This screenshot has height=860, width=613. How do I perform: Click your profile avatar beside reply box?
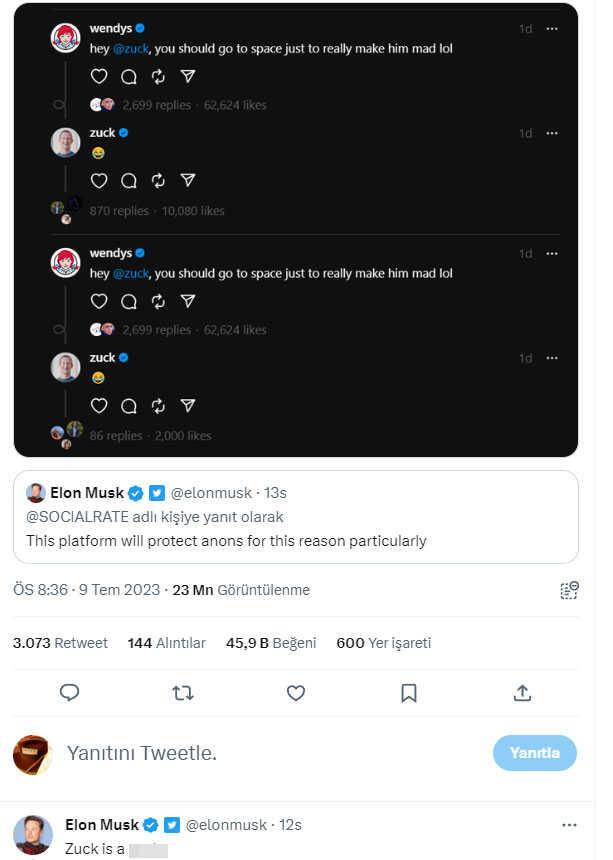(32, 754)
